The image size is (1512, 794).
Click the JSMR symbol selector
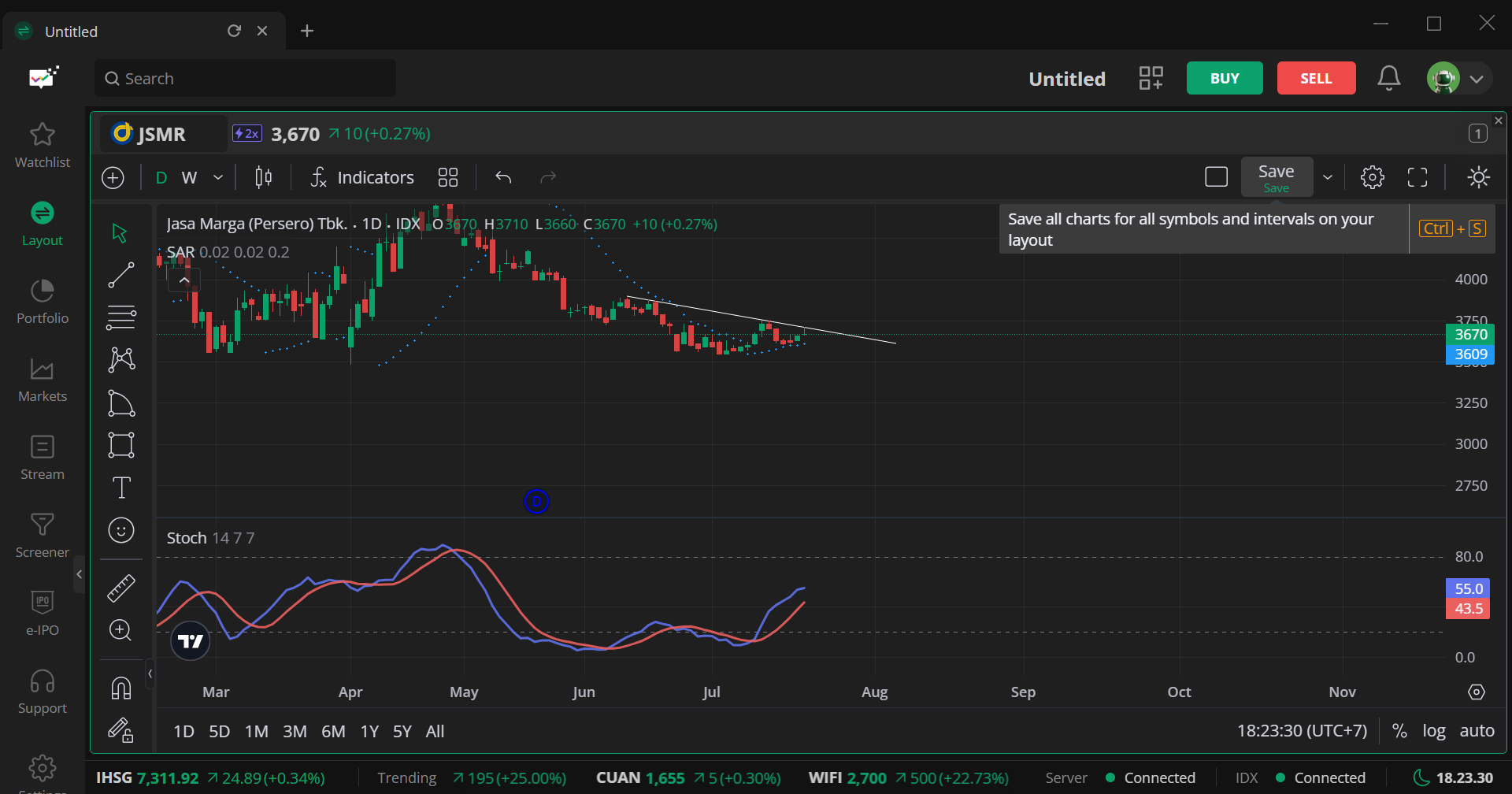(x=163, y=134)
